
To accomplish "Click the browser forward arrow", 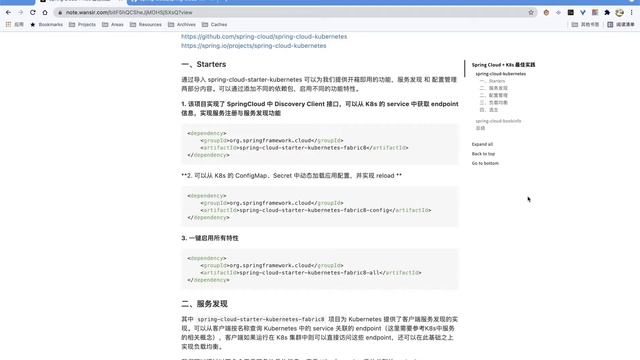I will click(20, 13).
